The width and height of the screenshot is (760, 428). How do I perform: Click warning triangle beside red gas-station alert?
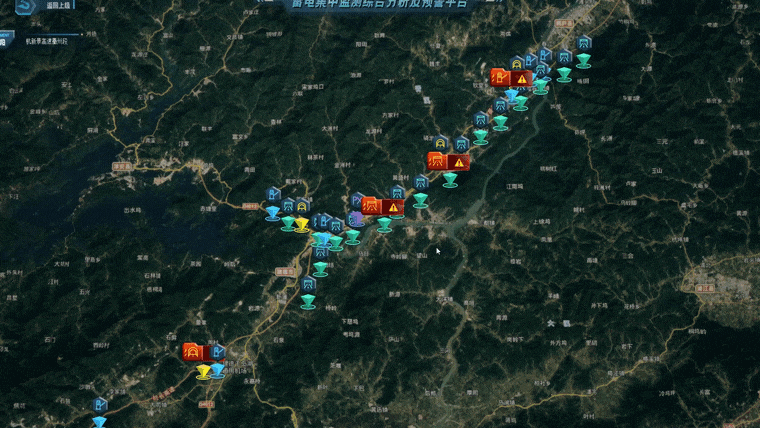522,79
